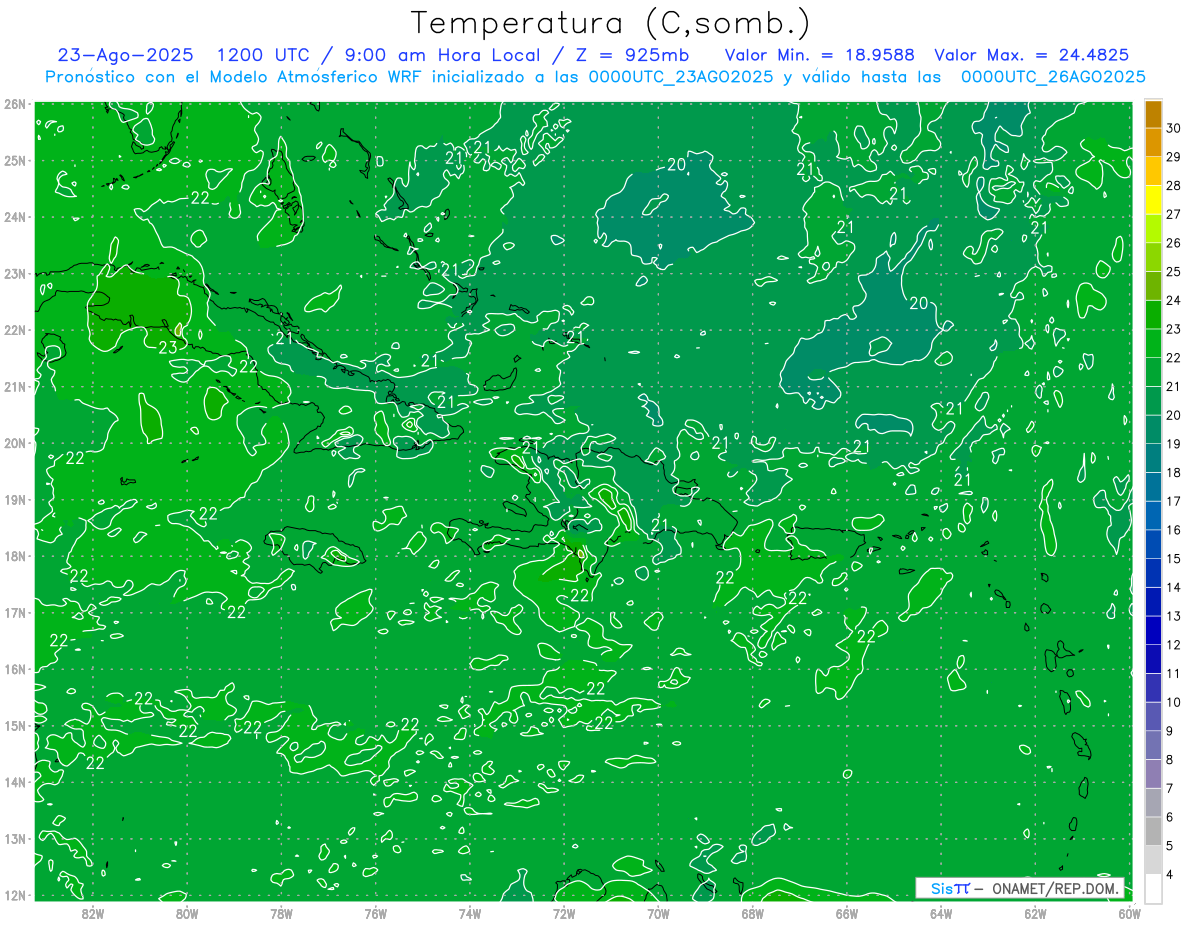Click the dark orange legend band above 30

click(1153, 114)
